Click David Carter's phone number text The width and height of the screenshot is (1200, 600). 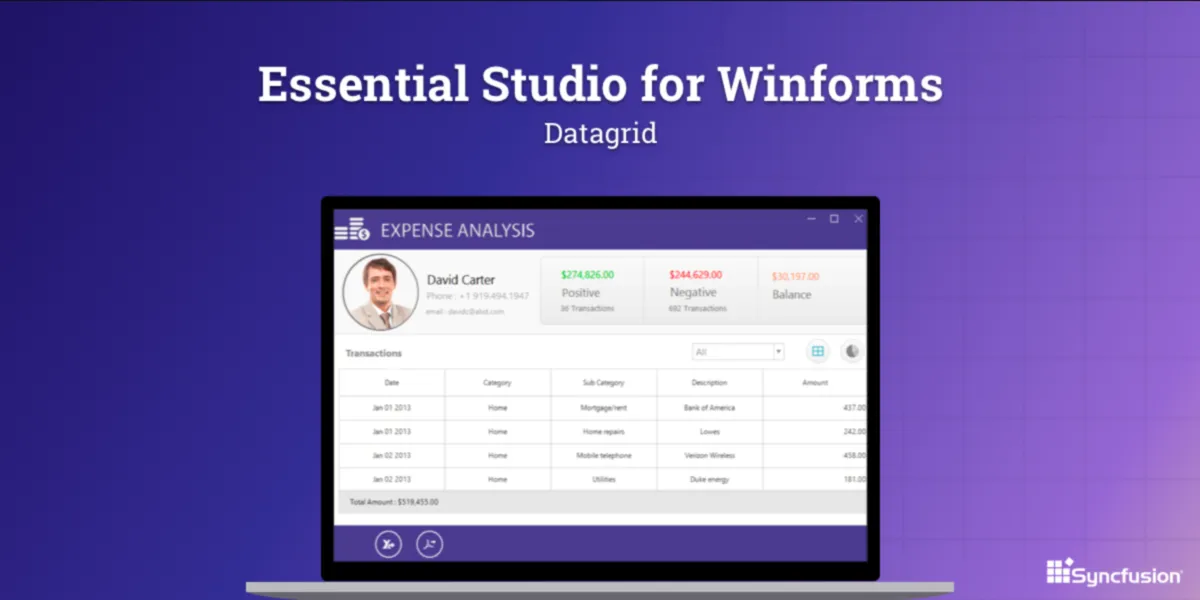tap(478, 296)
